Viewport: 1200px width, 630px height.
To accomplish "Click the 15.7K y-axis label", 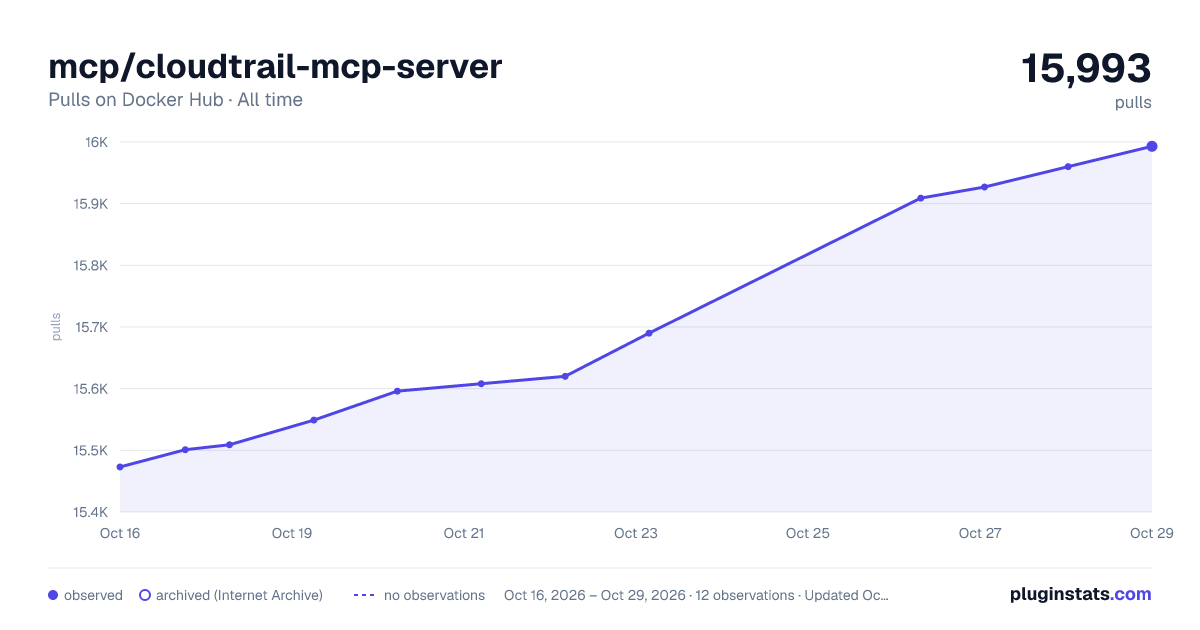I will pos(91,327).
